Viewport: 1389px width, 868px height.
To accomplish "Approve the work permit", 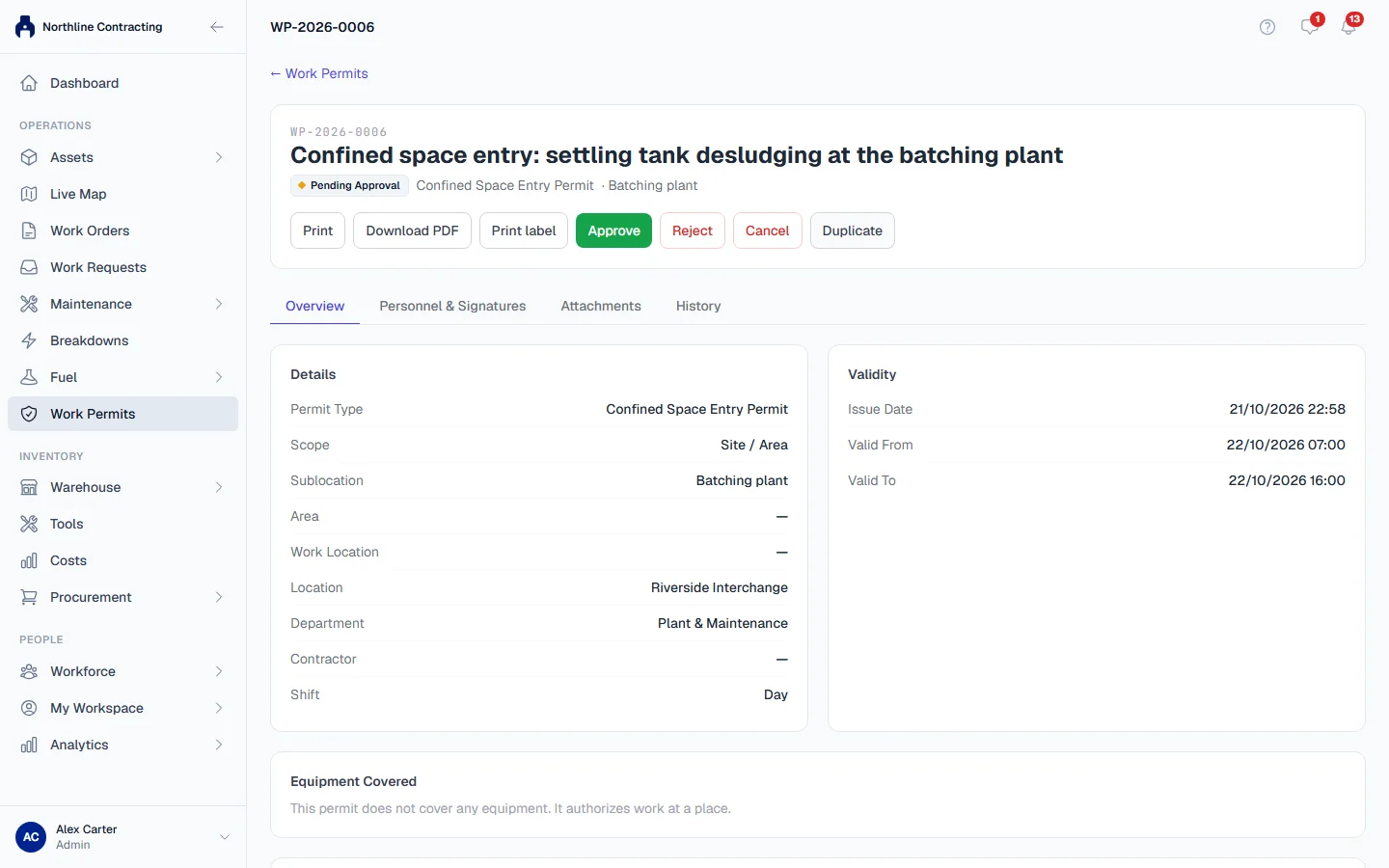I will point(614,231).
